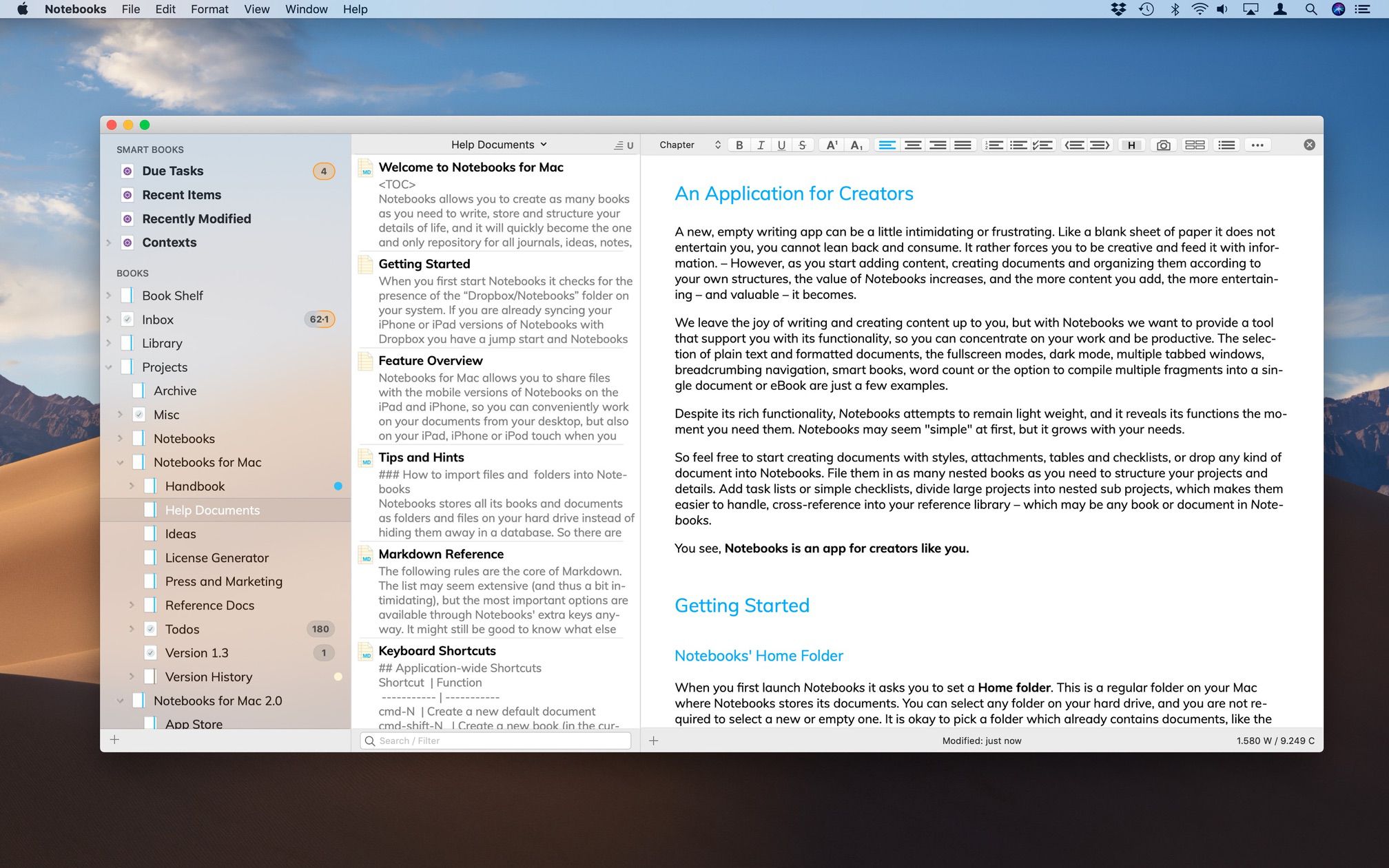The height and width of the screenshot is (868, 1389).
Task: Collapse the Projects book
Action: [109, 367]
